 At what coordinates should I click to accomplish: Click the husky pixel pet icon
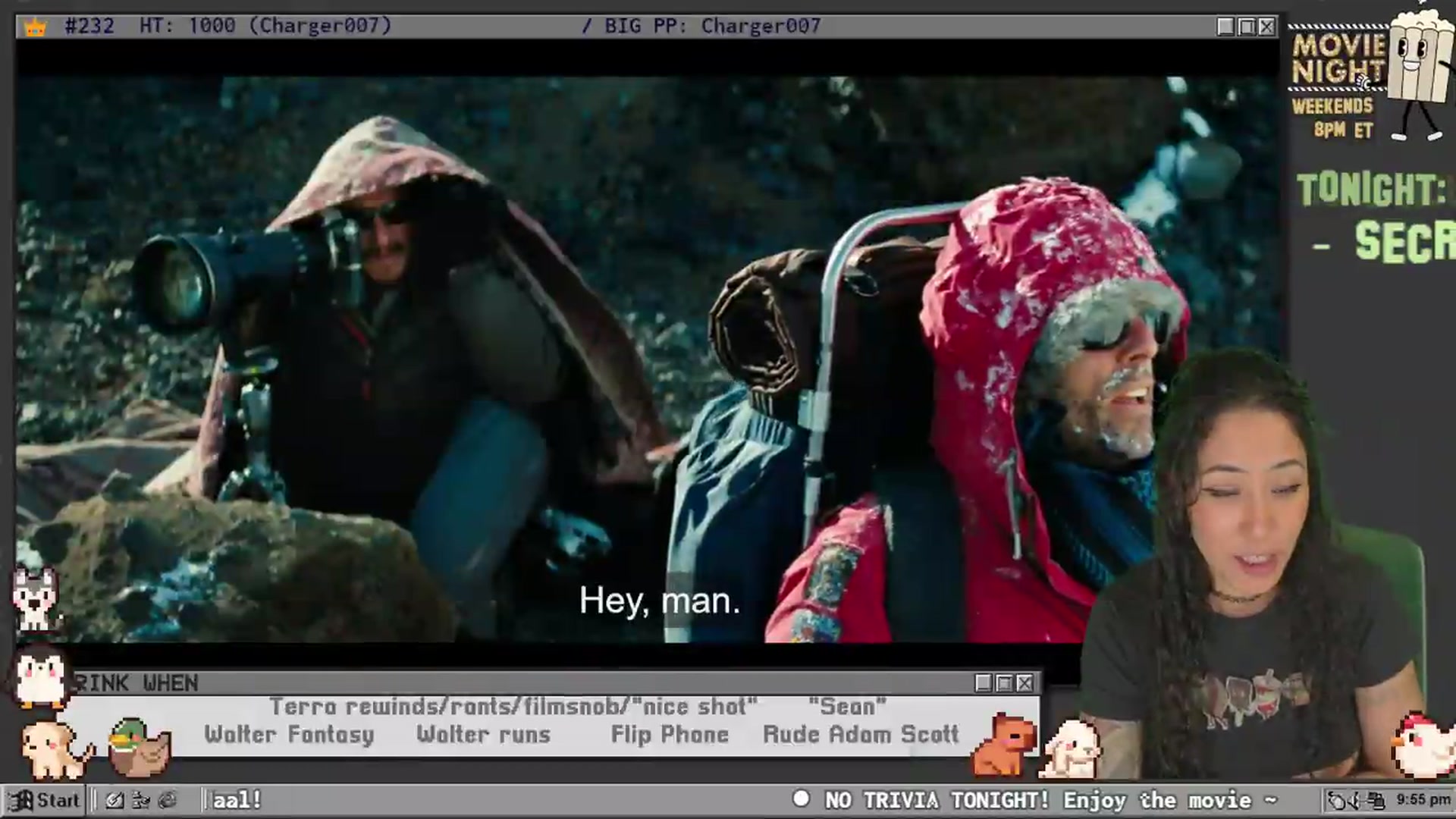point(35,599)
